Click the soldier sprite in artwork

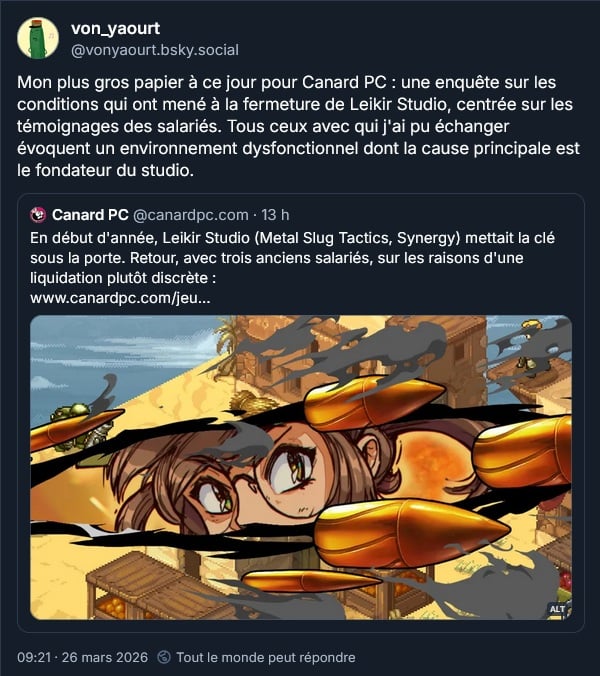pyautogui.click(x=80, y=425)
